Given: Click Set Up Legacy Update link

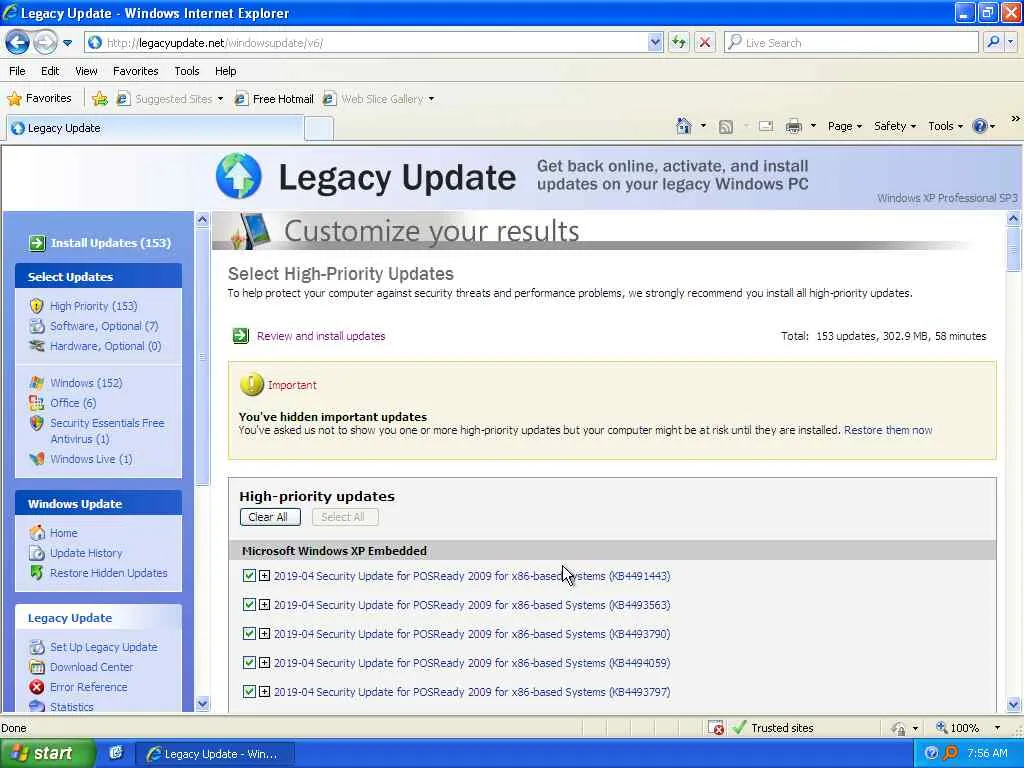Looking at the screenshot, I should click(103, 647).
